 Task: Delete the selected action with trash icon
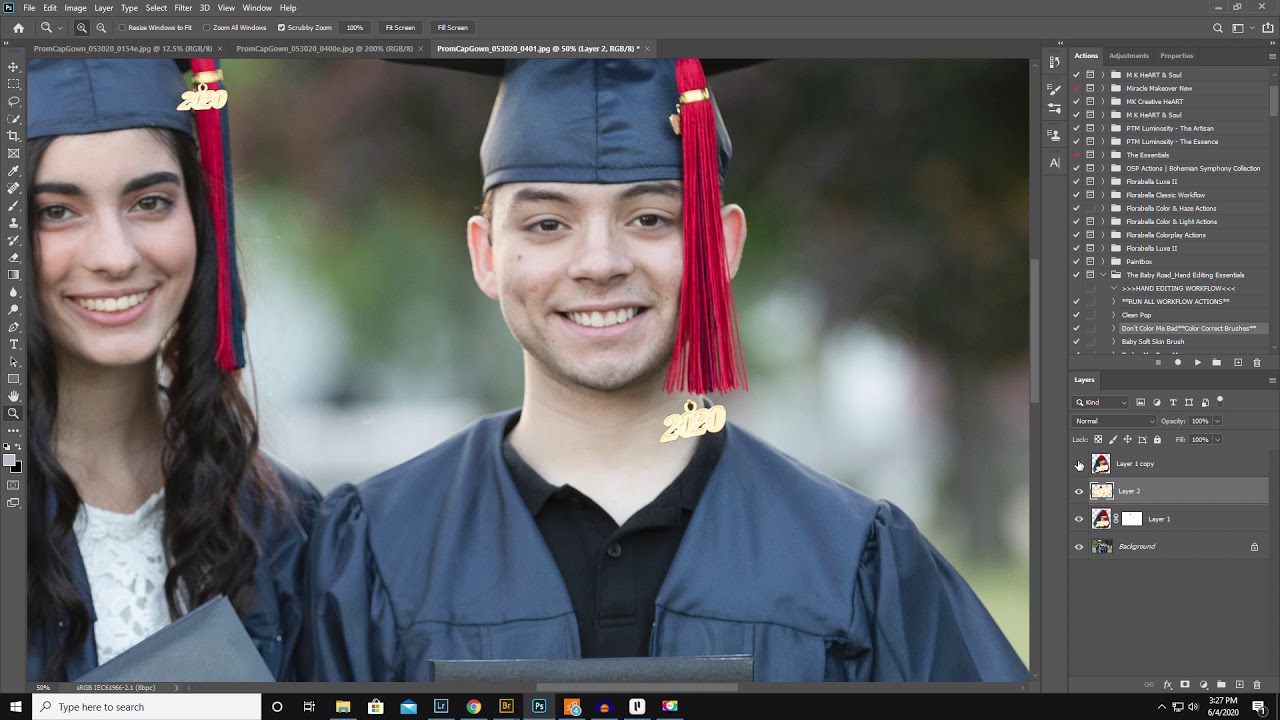pos(1257,362)
